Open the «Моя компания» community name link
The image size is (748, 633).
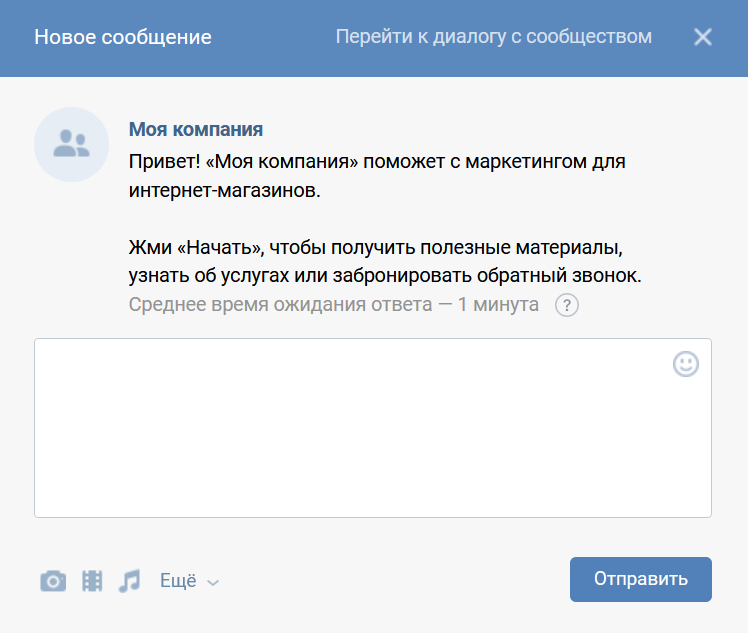click(196, 130)
